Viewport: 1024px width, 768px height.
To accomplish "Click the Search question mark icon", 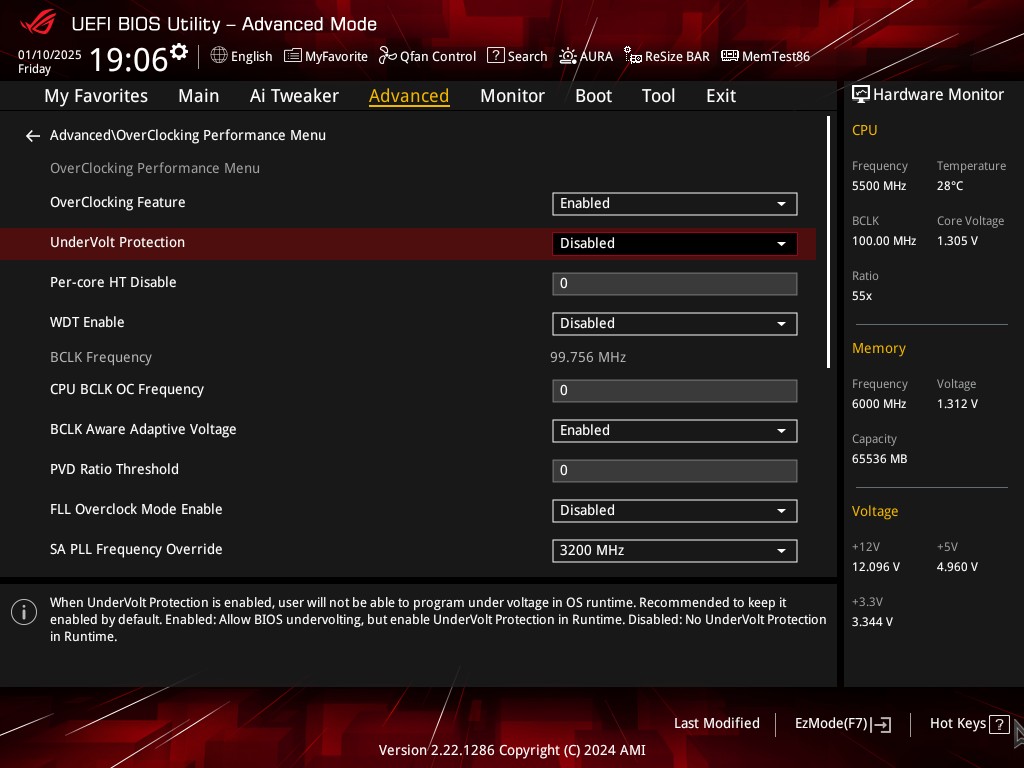I will pyautogui.click(x=496, y=56).
